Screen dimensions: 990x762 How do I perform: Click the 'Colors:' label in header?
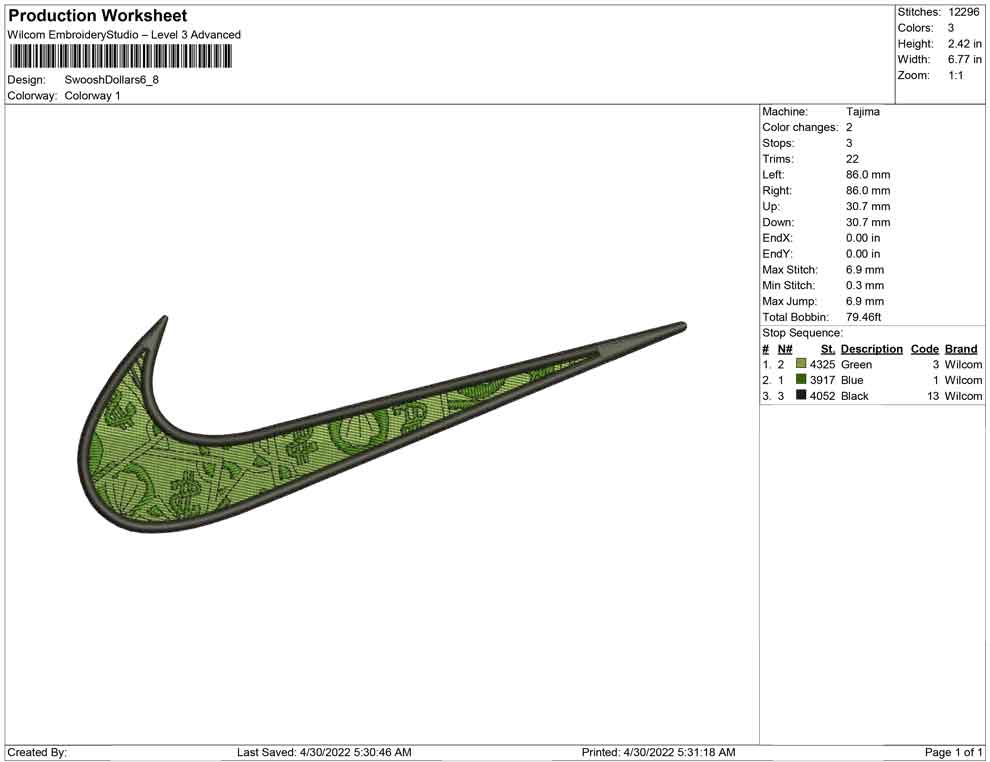(915, 28)
